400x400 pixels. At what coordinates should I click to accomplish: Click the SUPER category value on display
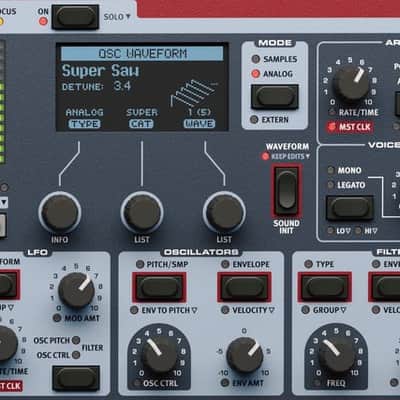click(142, 112)
